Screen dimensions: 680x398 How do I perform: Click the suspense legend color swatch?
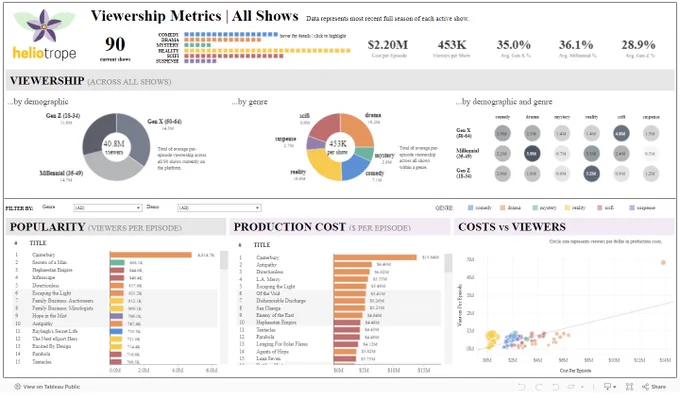632,208
